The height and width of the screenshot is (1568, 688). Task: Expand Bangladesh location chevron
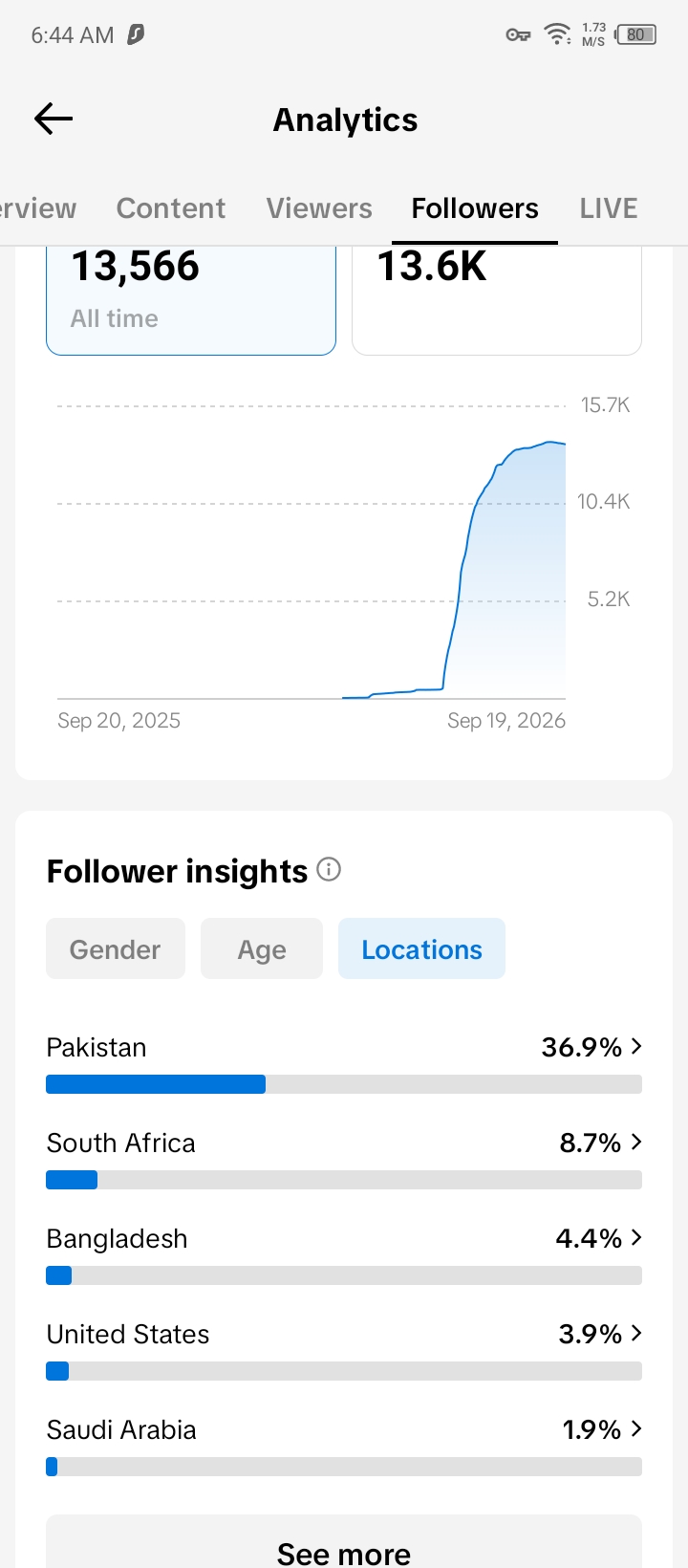point(636,1237)
